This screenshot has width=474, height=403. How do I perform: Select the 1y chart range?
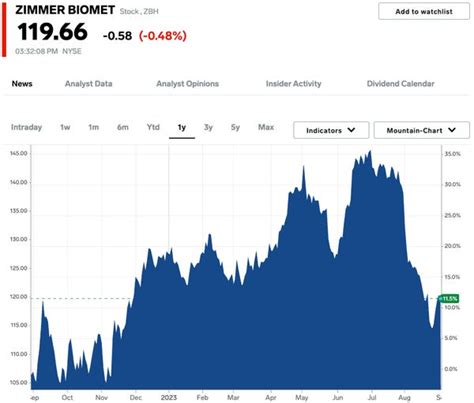point(182,127)
